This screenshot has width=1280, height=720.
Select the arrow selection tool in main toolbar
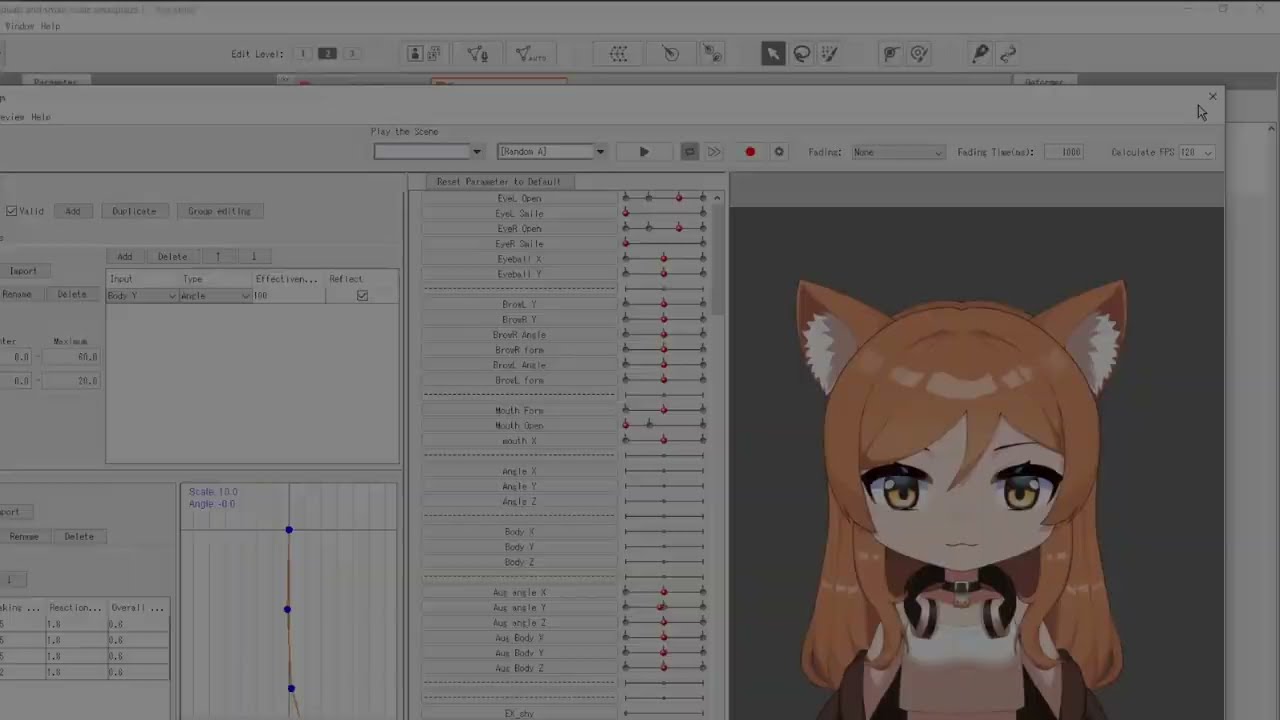click(773, 54)
